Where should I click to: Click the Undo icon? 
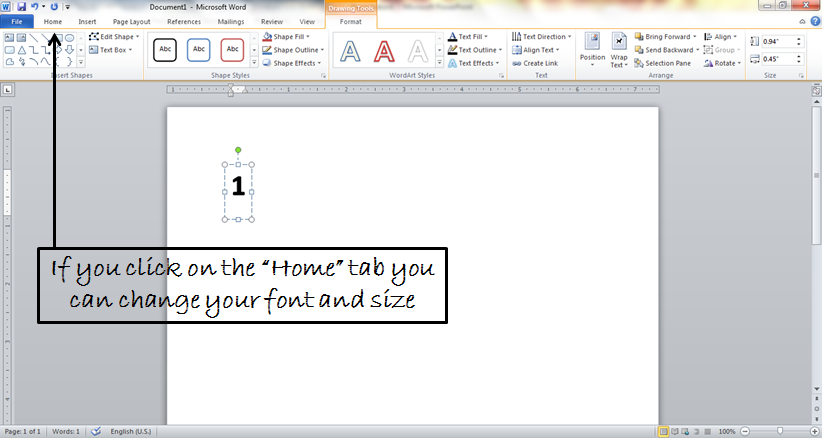point(35,7)
